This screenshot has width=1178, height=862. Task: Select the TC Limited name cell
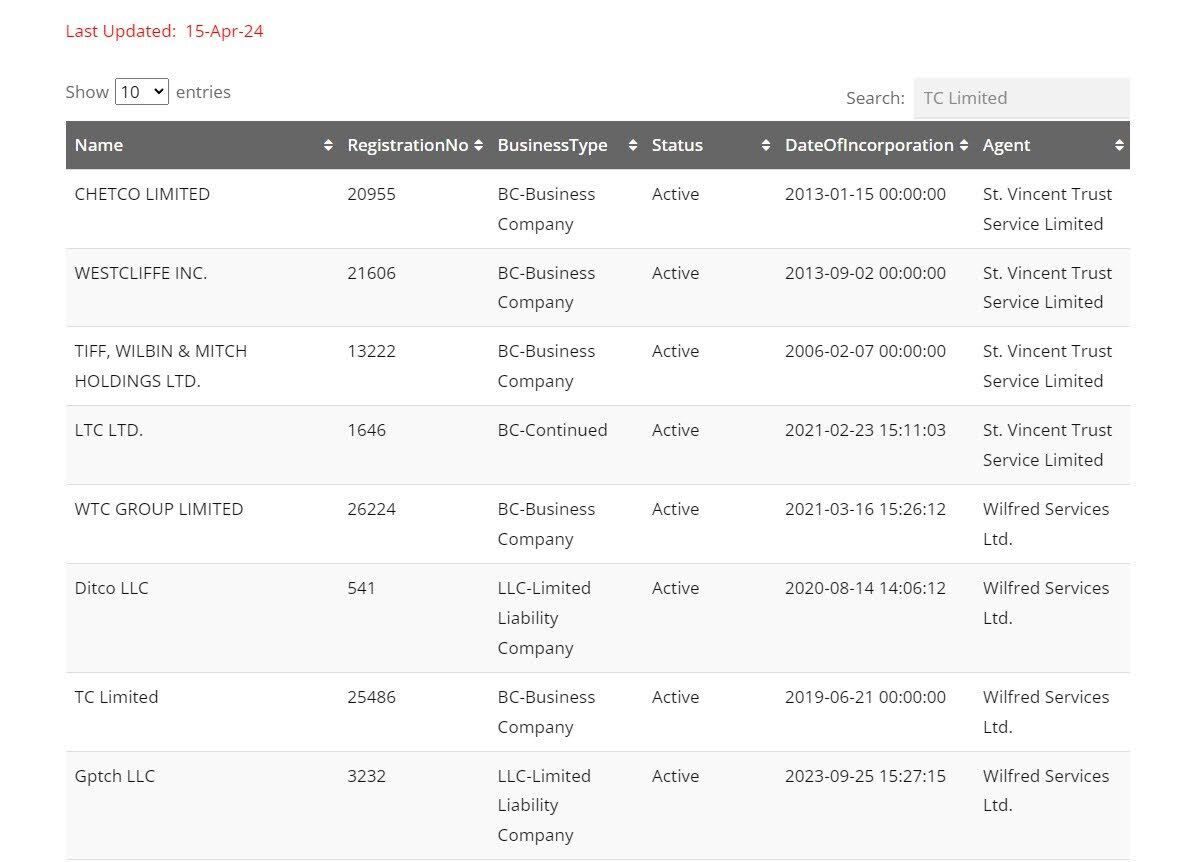(x=116, y=697)
